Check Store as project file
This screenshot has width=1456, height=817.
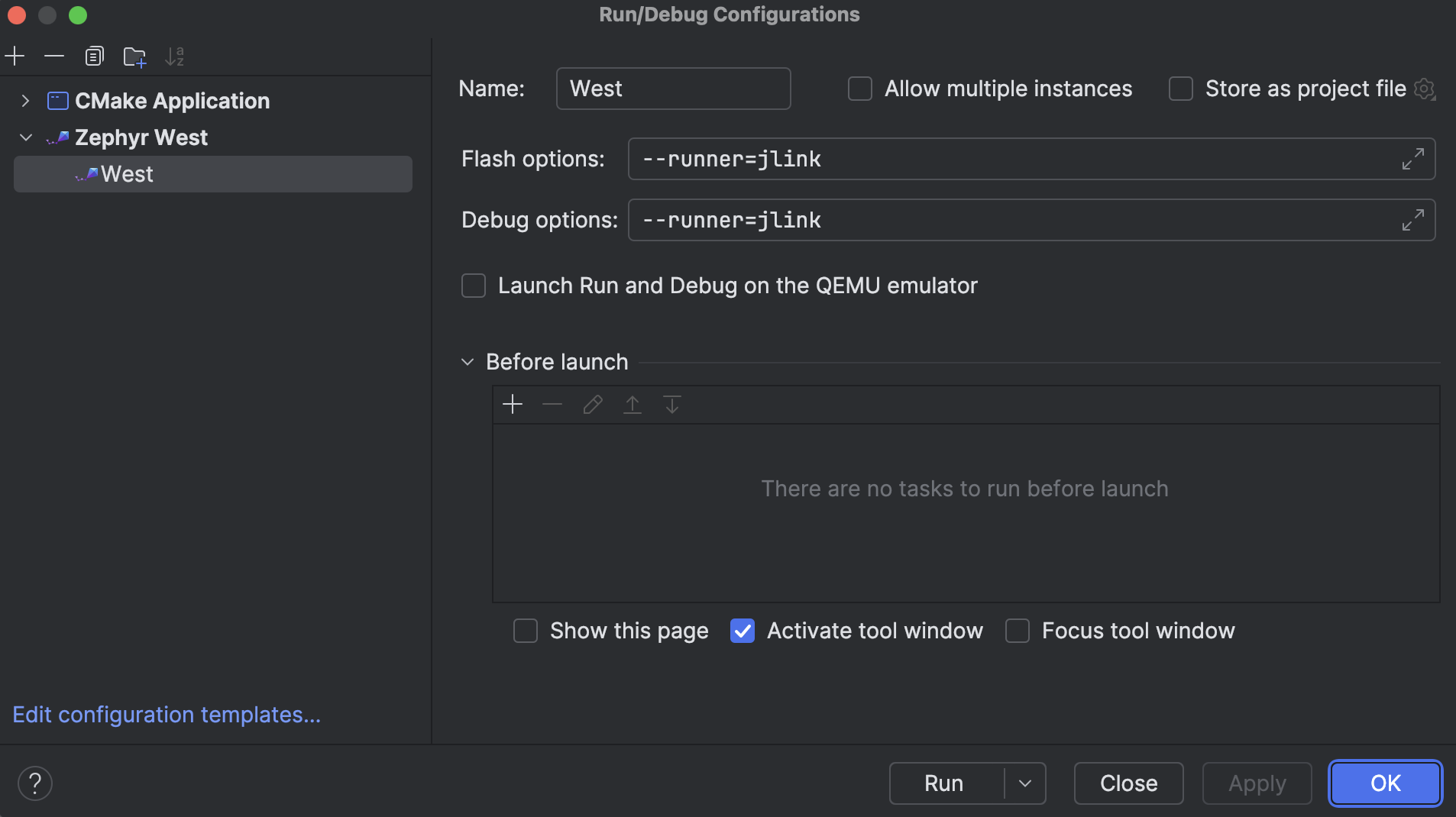click(x=1181, y=89)
